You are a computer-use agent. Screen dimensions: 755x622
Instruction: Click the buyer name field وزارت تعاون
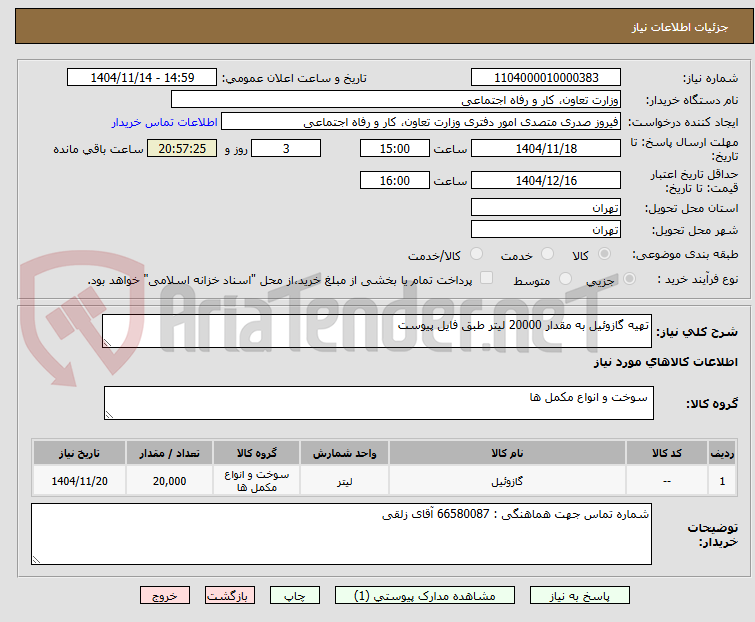click(x=396, y=100)
